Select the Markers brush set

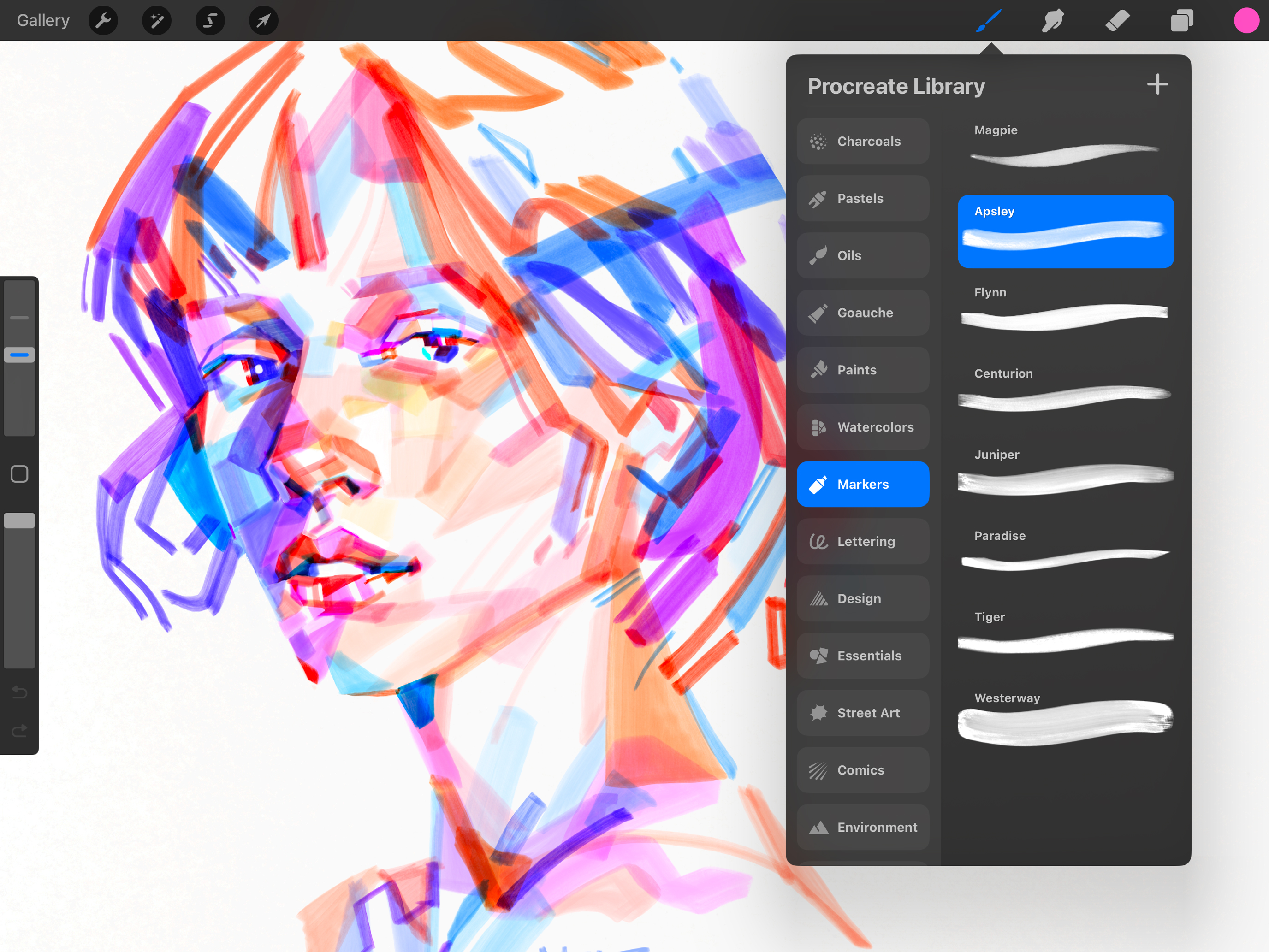(x=863, y=484)
